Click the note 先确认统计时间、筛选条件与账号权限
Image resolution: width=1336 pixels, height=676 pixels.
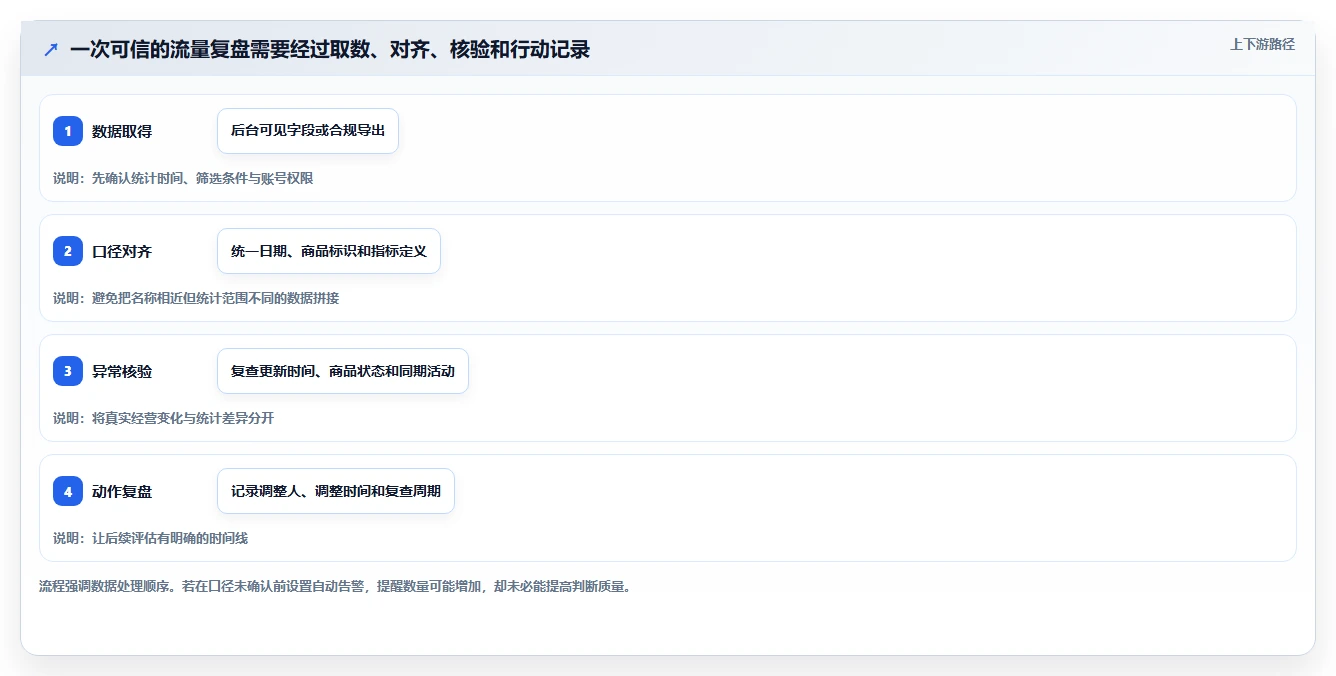pyautogui.click(x=203, y=178)
